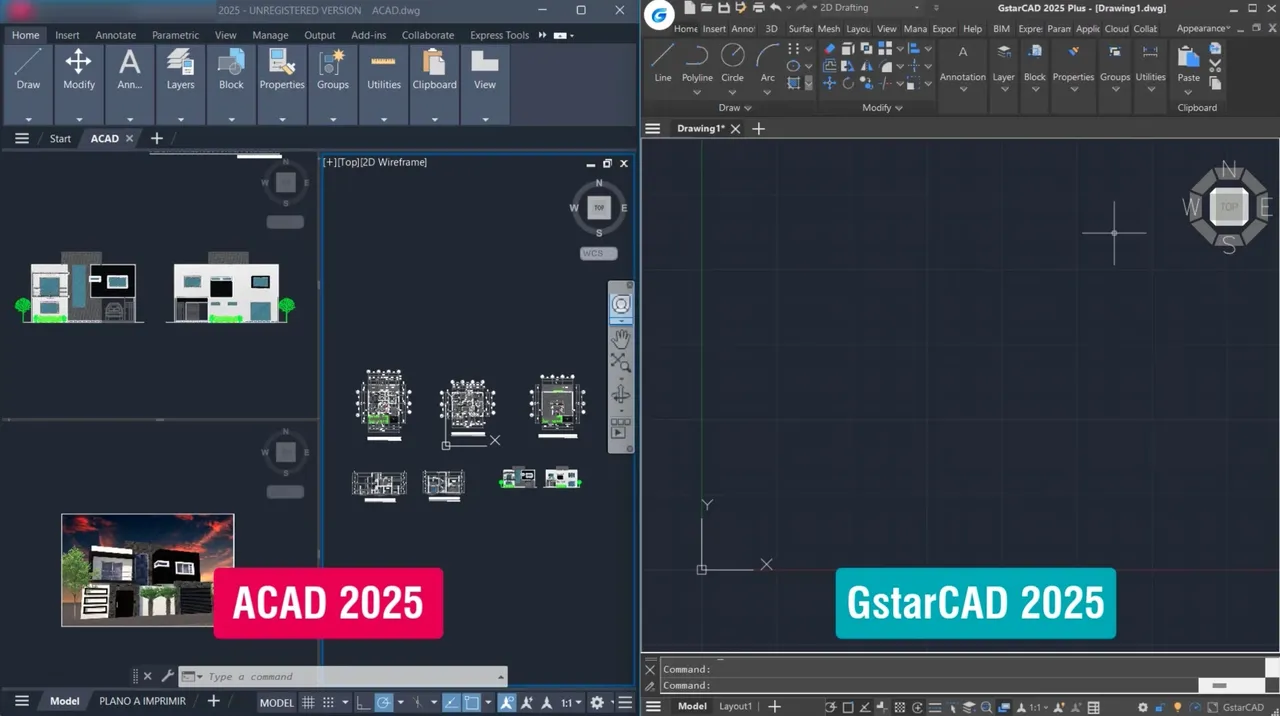
Task: Open the Properties panel in ACAD ribbon
Action: (282, 84)
